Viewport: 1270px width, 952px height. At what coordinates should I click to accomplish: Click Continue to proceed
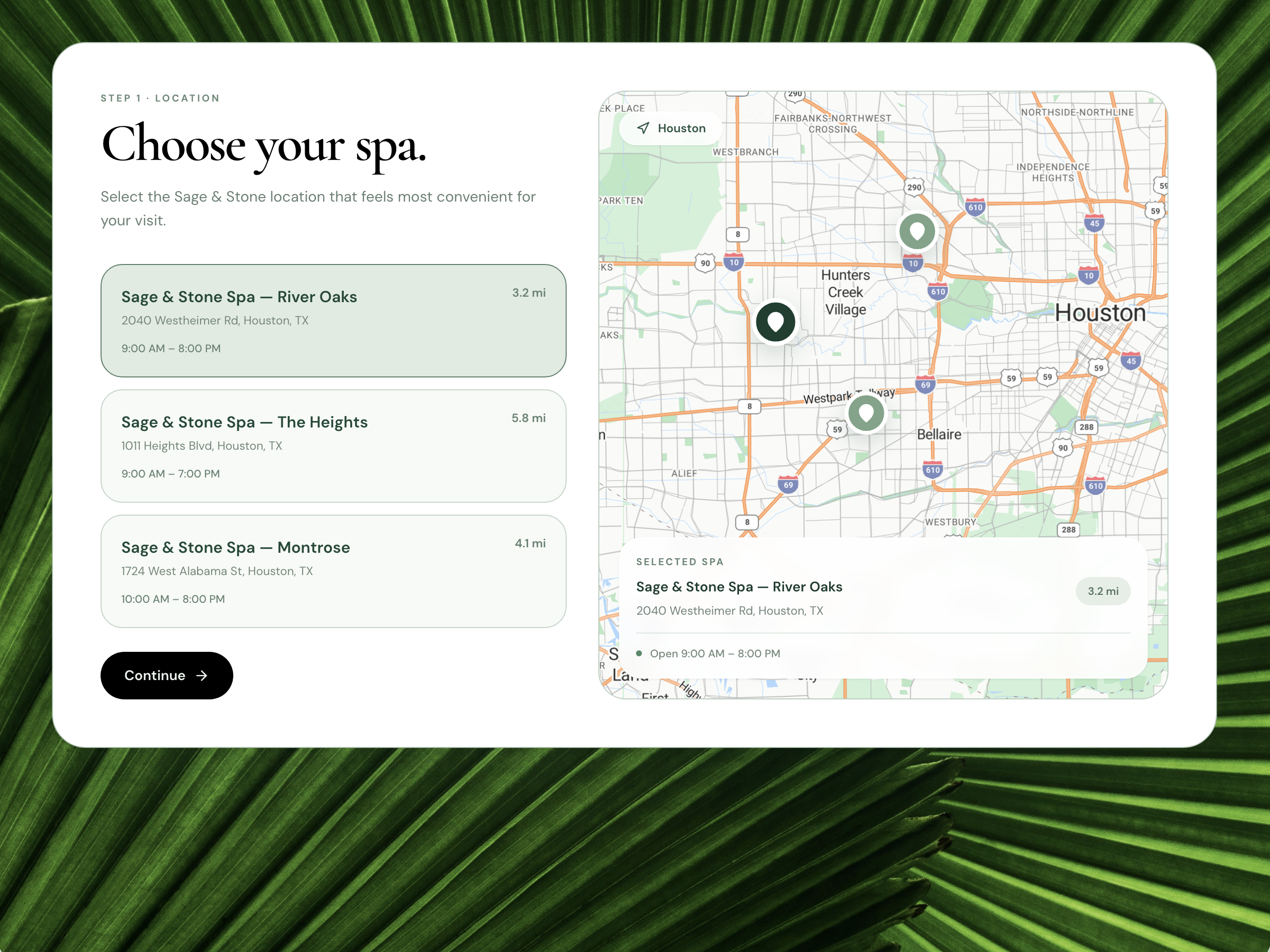pyautogui.click(x=166, y=675)
